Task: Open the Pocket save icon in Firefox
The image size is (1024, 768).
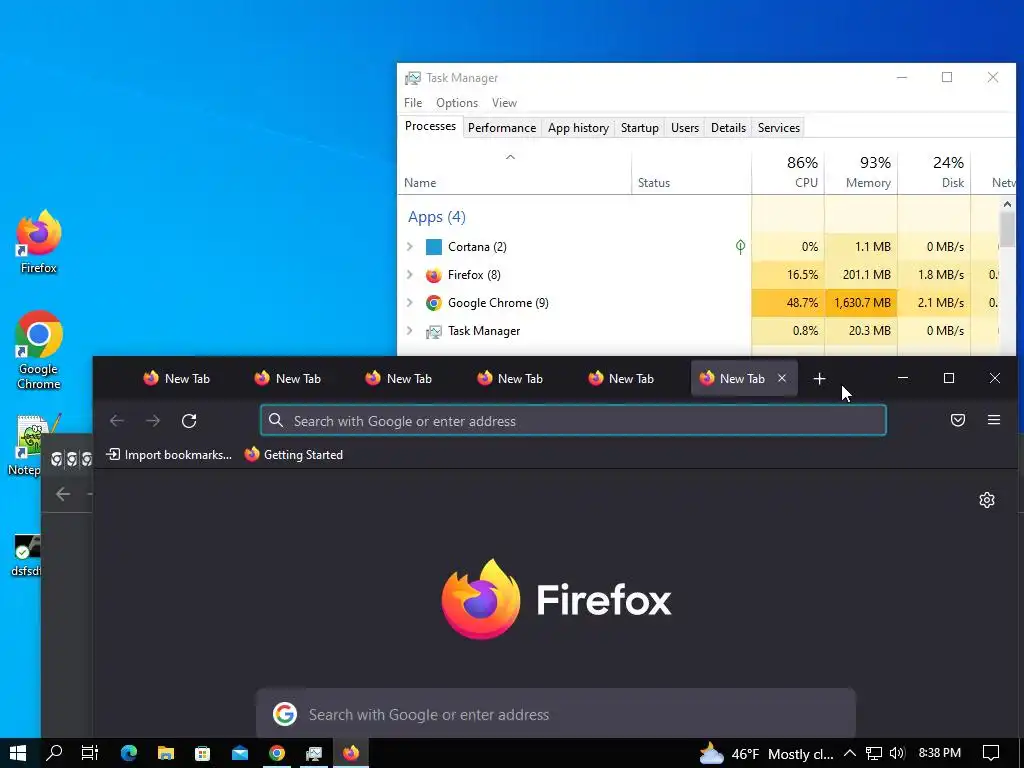Action: [957, 420]
